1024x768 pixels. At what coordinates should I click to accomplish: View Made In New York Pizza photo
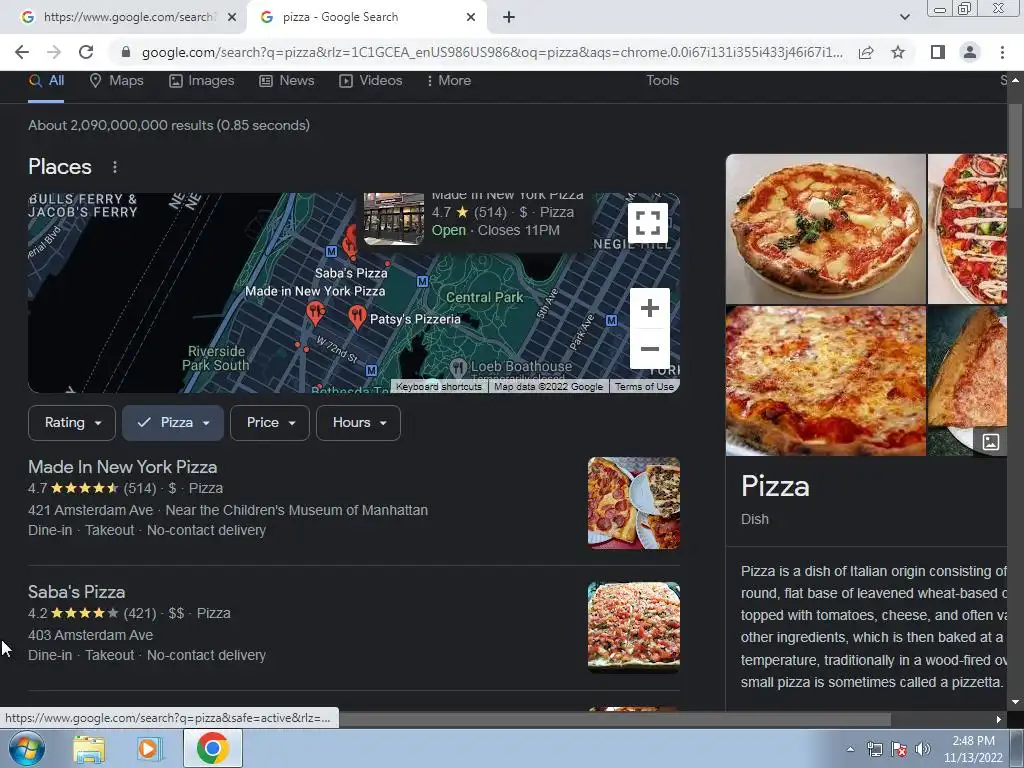(633, 503)
